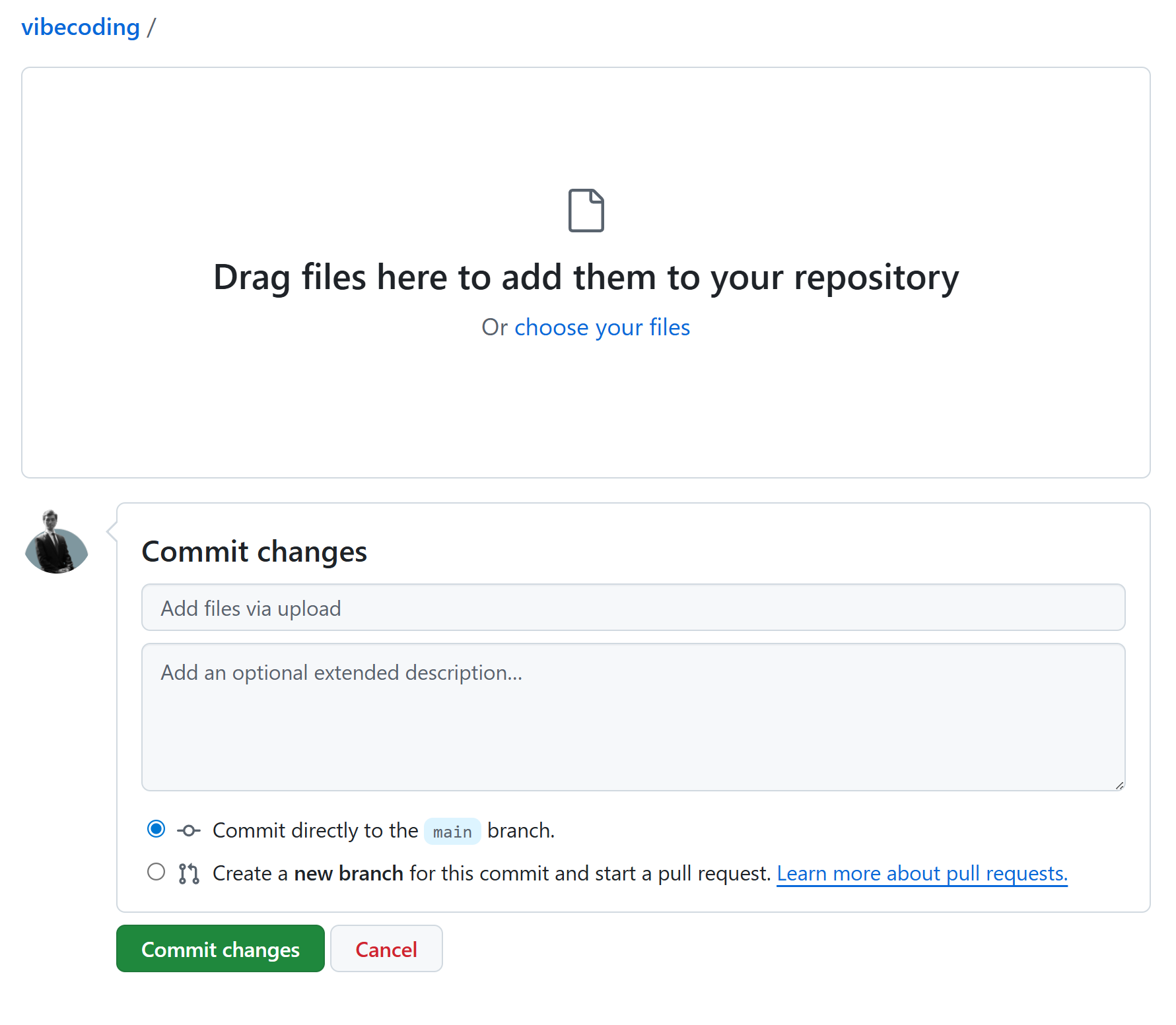Cancel the file upload
This screenshot has height=1025, width=1176.
386,949
